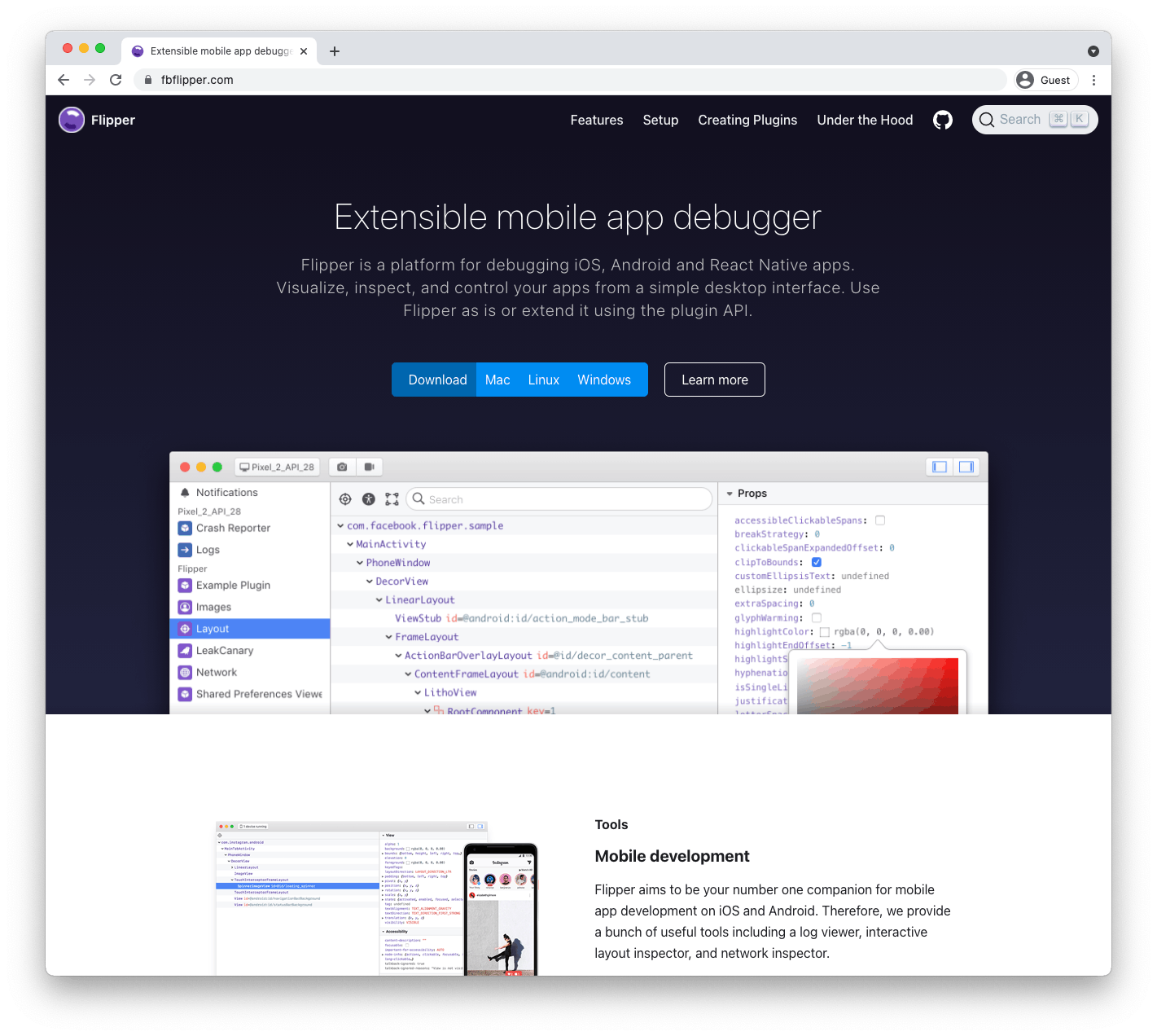Click the Notifications bell icon
Image resolution: width=1157 pixels, height=1036 pixels.
tap(185, 493)
